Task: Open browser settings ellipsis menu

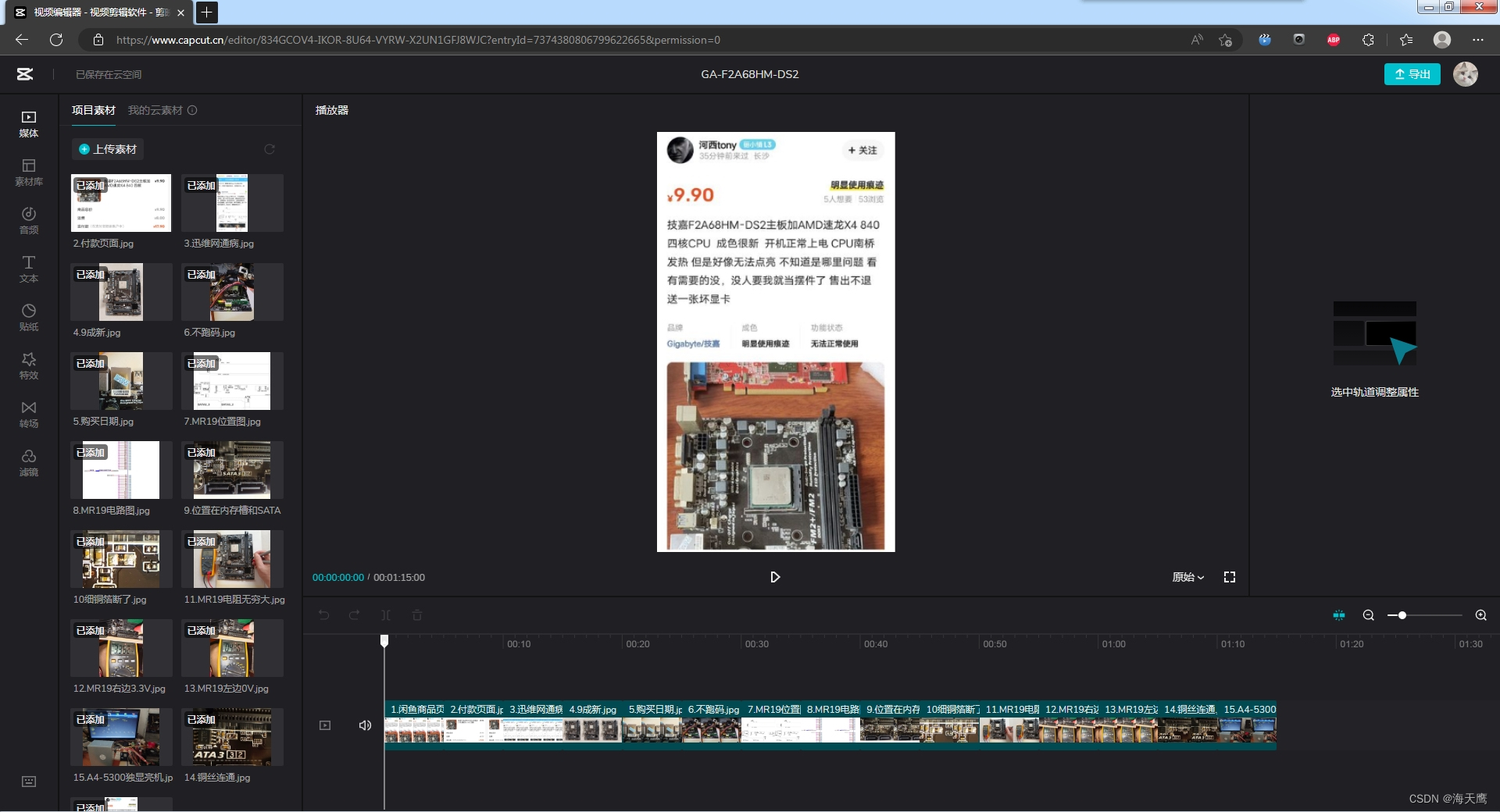Action: tap(1478, 40)
